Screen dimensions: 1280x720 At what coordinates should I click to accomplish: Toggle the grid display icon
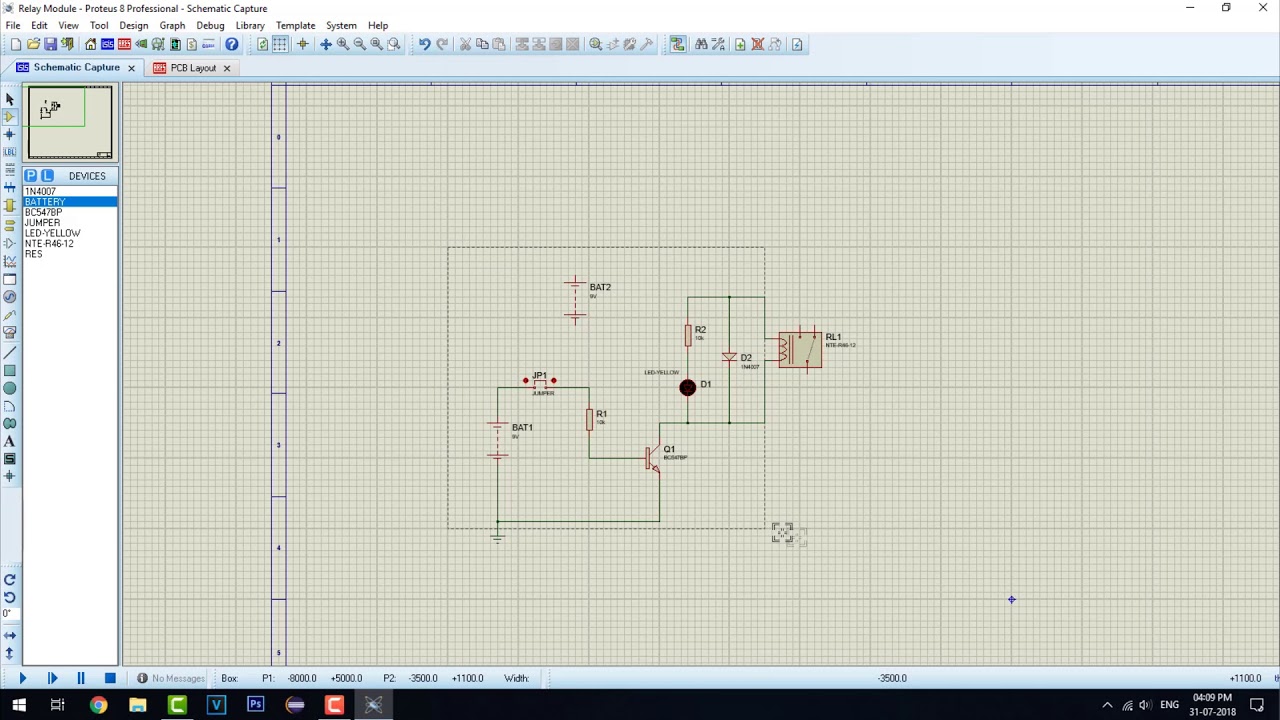coord(280,44)
